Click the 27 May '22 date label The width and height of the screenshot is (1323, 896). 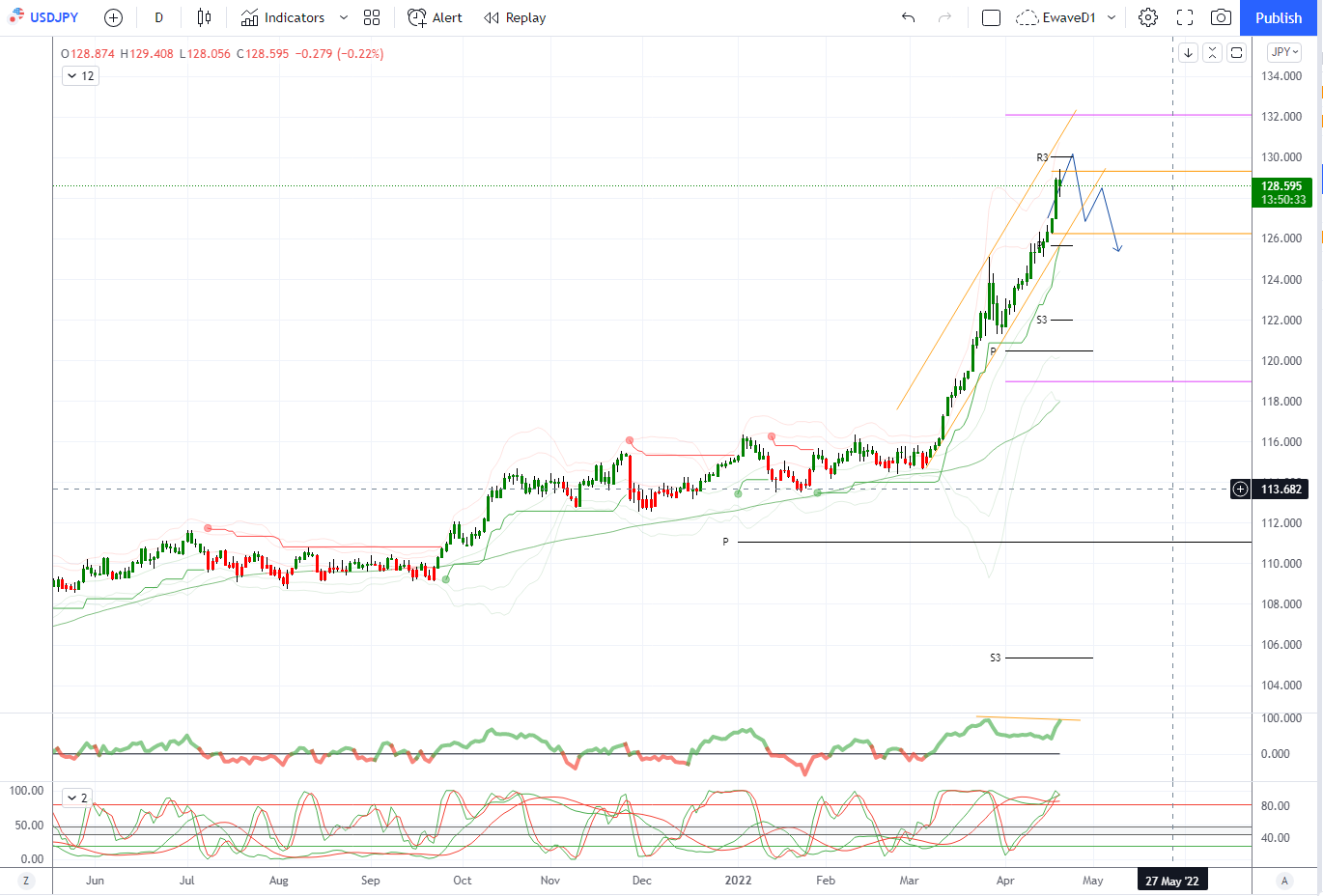coord(1172,881)
